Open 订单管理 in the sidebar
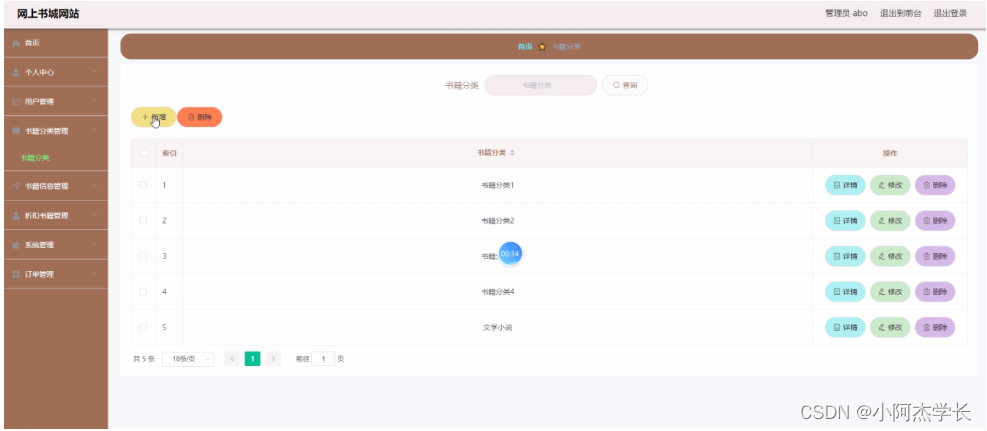This screenshot has height=431, width=987. (54, 274)
